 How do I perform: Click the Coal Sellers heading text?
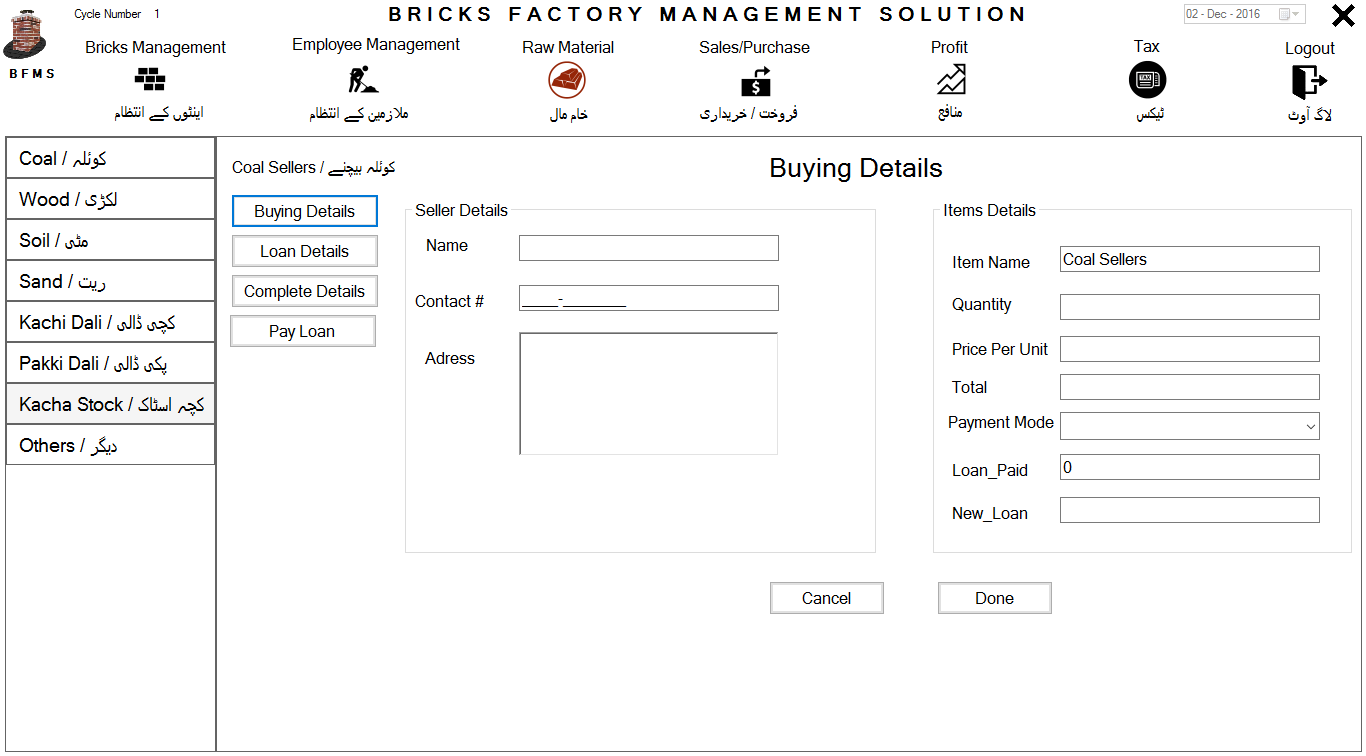314,167
